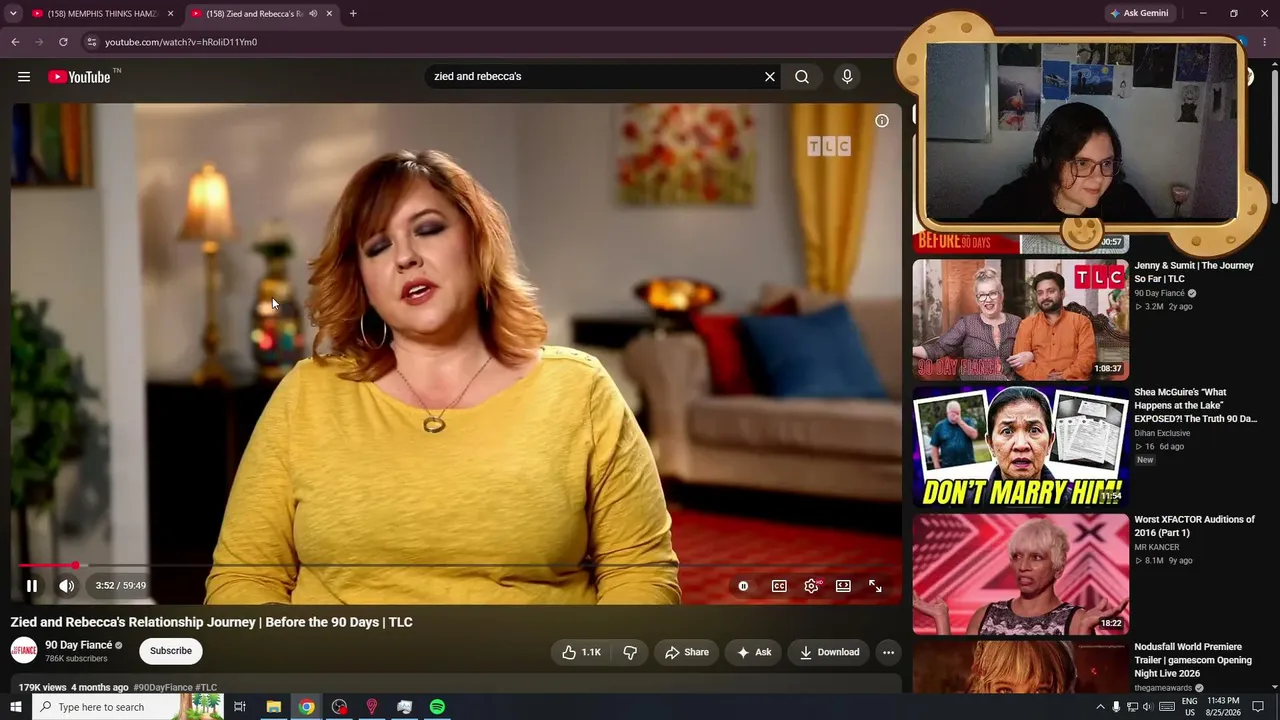Dislike the video

coord(630,652)
